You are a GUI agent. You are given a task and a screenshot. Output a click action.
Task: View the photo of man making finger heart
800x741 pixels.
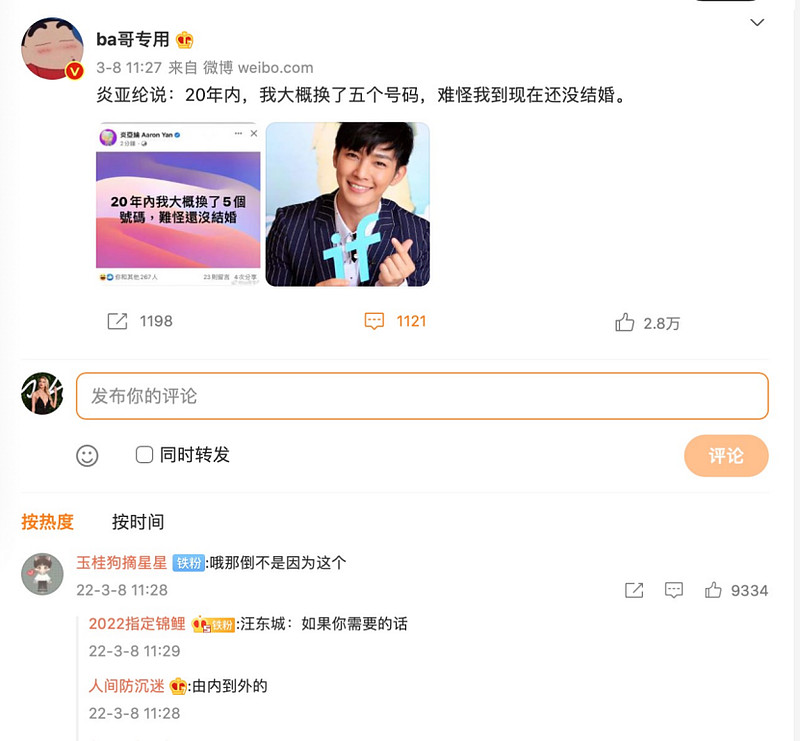pos(348,204)
